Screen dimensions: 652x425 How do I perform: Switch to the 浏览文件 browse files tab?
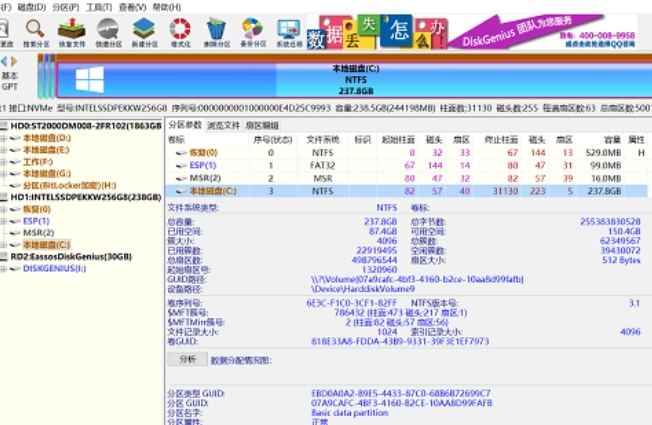224,125
